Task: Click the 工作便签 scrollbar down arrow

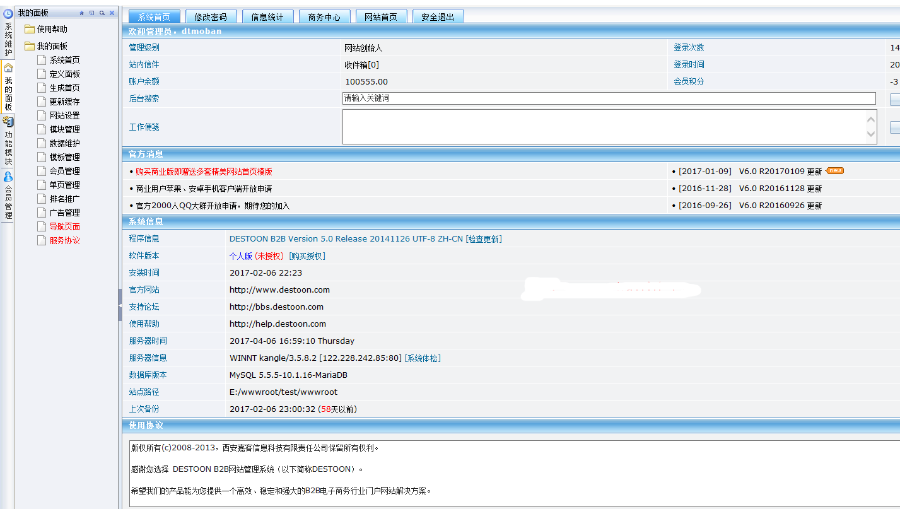Action: 871,134
